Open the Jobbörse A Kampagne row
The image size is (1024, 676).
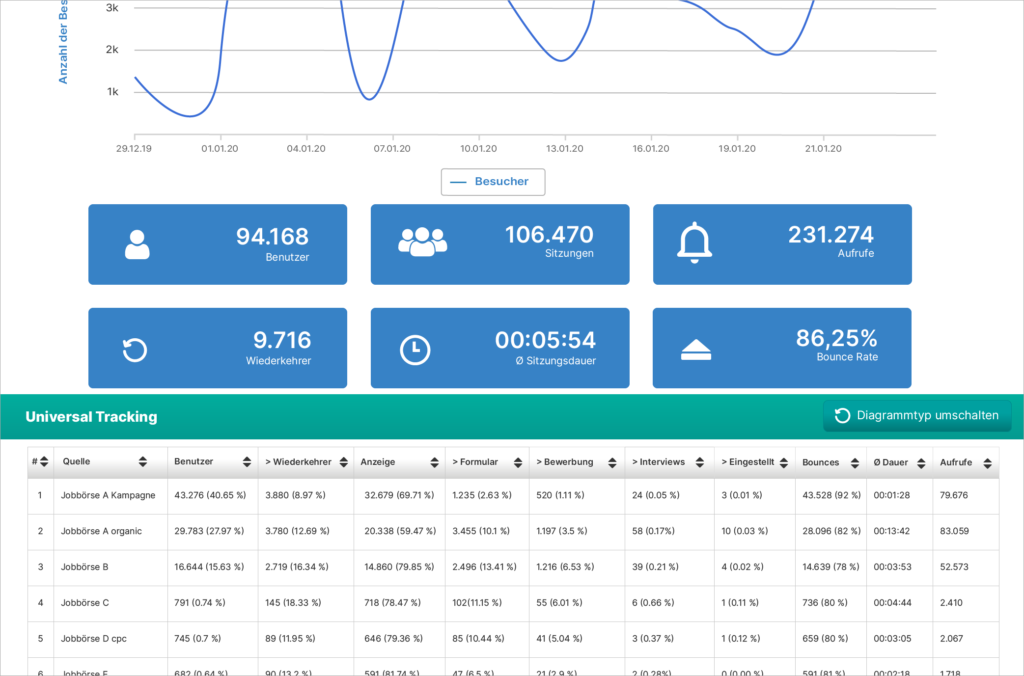tap(513, 495)
